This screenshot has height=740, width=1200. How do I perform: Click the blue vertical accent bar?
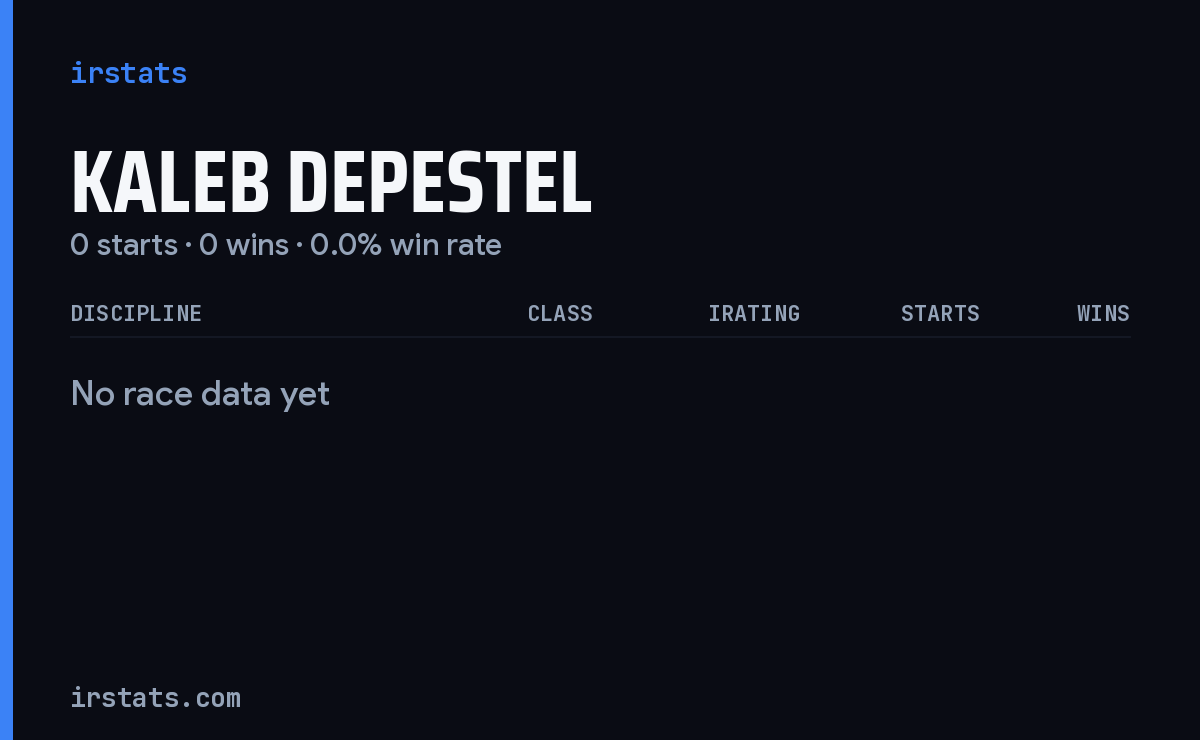tap(6, 370)
